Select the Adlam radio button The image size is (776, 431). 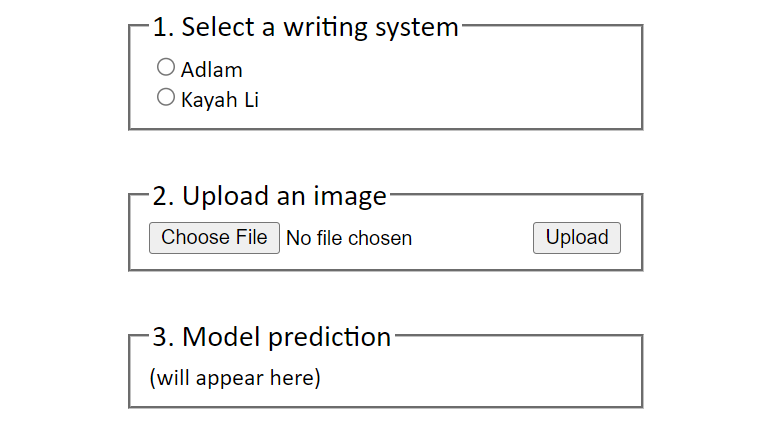click(166, 67)
